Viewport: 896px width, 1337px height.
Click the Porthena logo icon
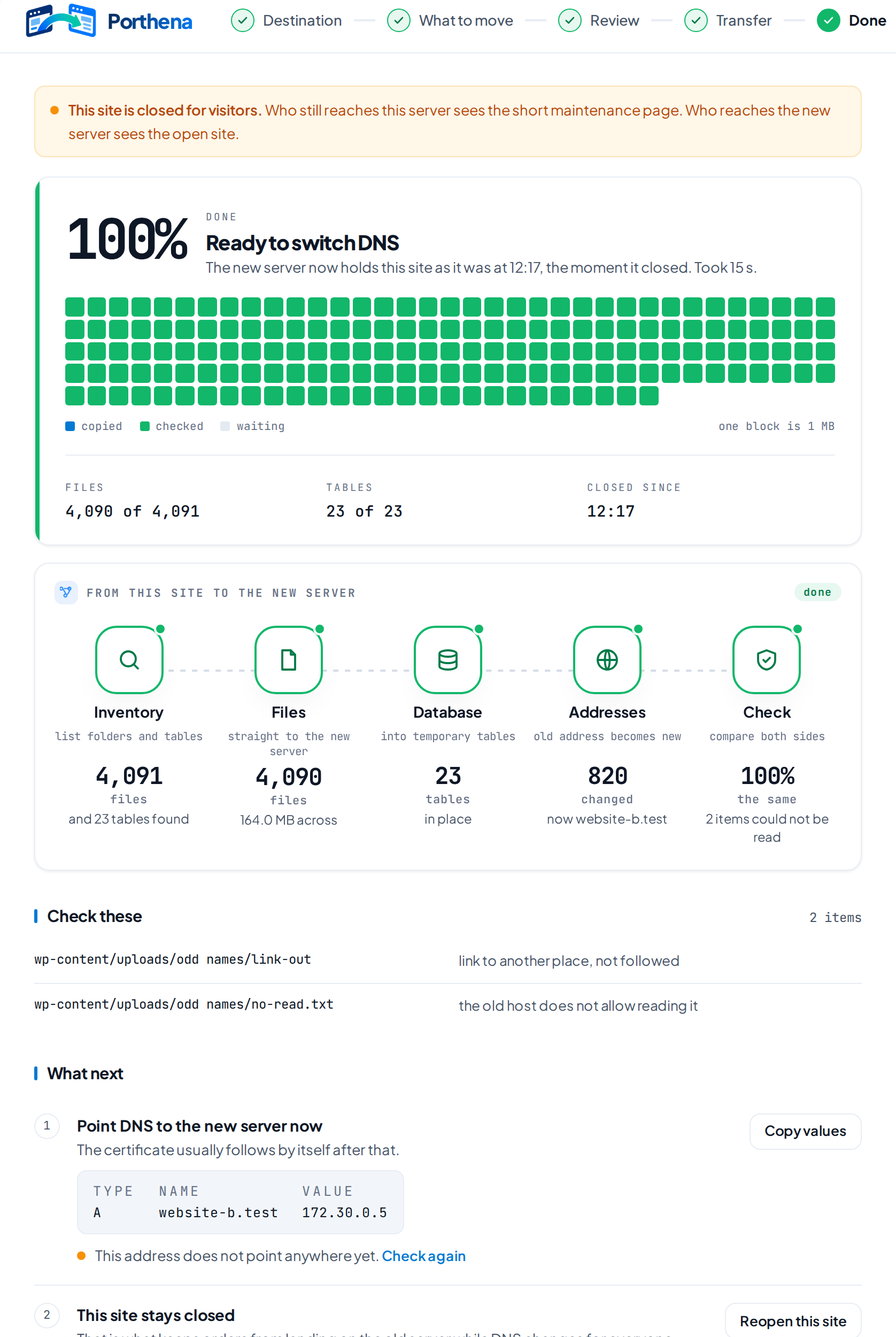pos(60,20)
